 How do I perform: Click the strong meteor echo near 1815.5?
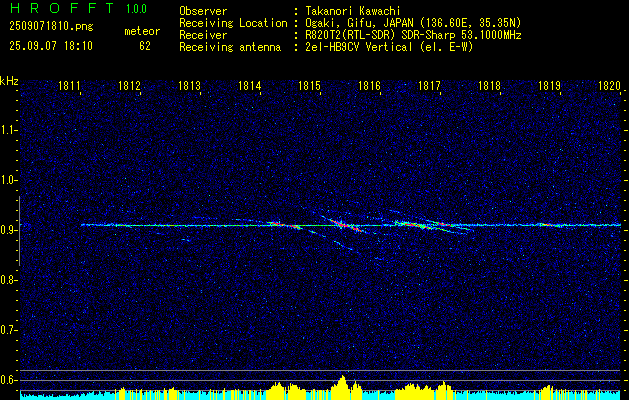344,225
